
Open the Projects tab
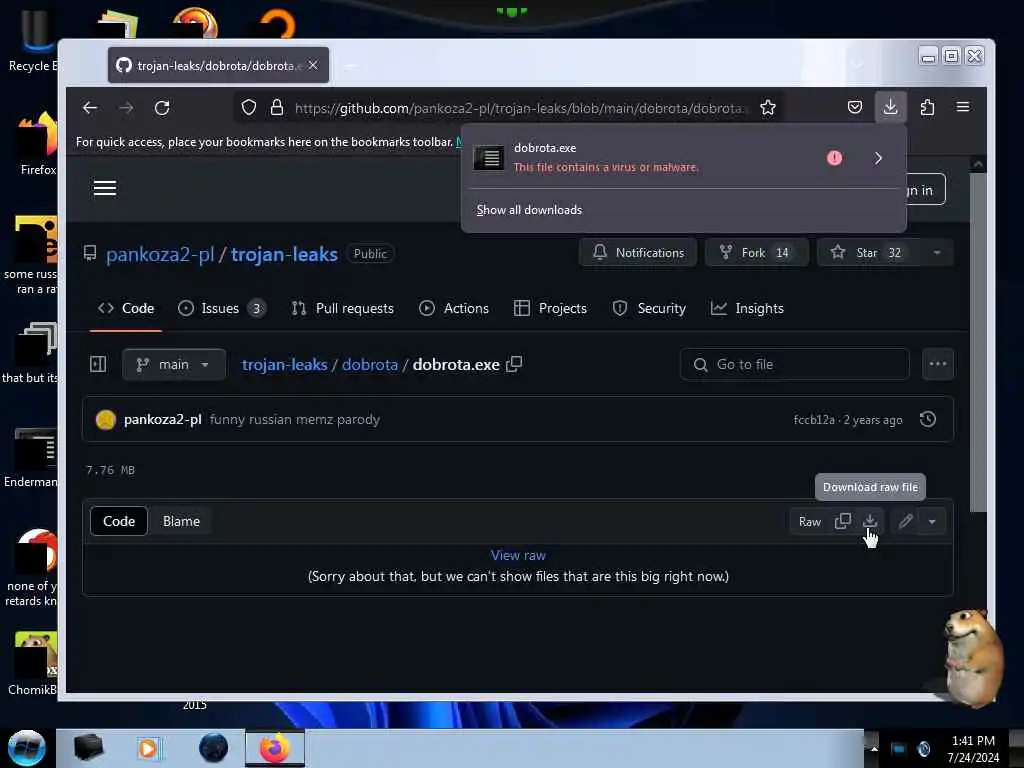coord(551,308)
